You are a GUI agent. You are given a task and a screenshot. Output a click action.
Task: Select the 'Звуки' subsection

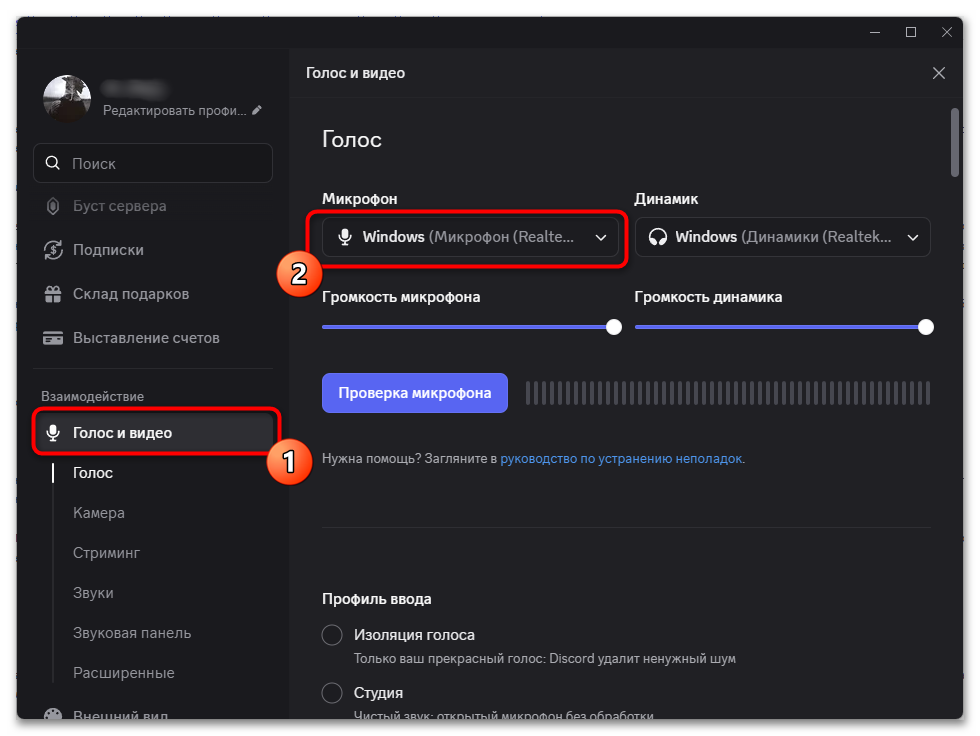pyautogui.click(x=93, y=593)
